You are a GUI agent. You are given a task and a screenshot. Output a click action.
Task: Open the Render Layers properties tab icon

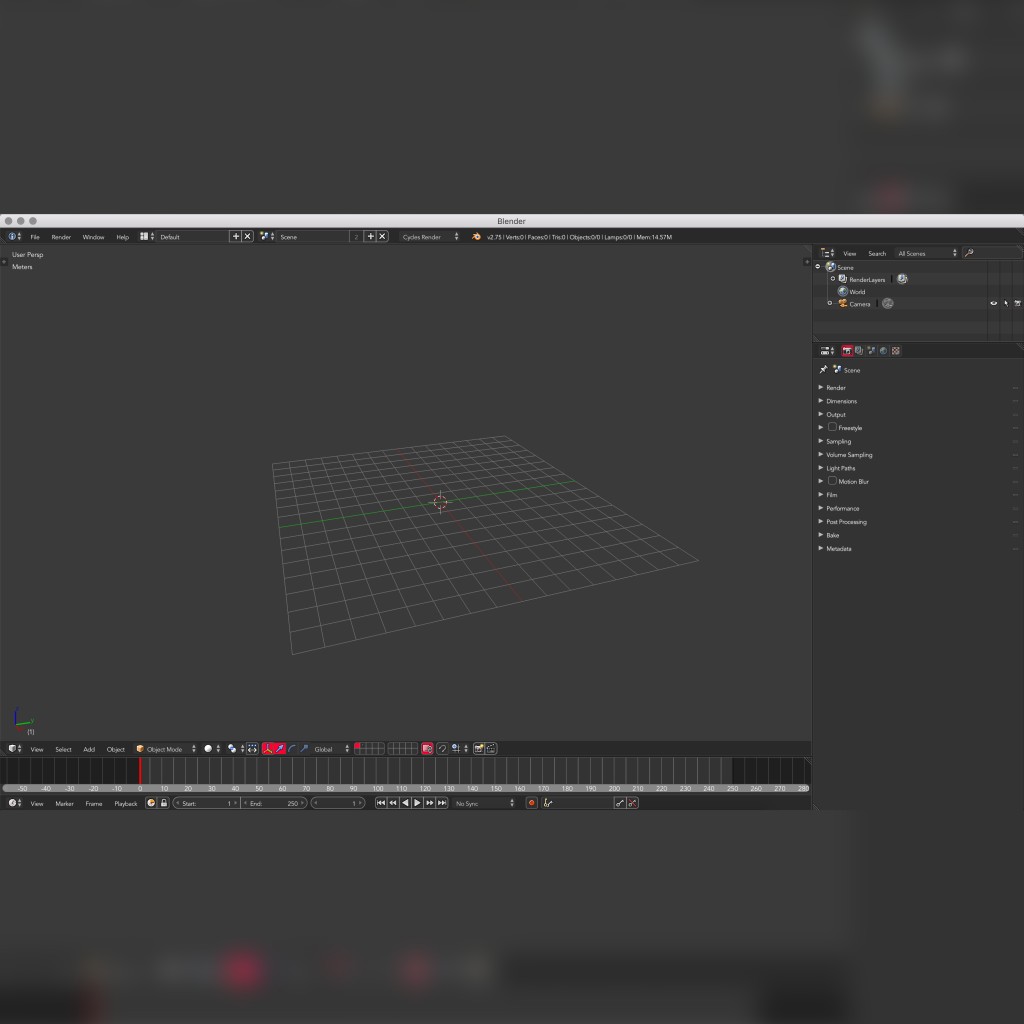tap(859, 350)
